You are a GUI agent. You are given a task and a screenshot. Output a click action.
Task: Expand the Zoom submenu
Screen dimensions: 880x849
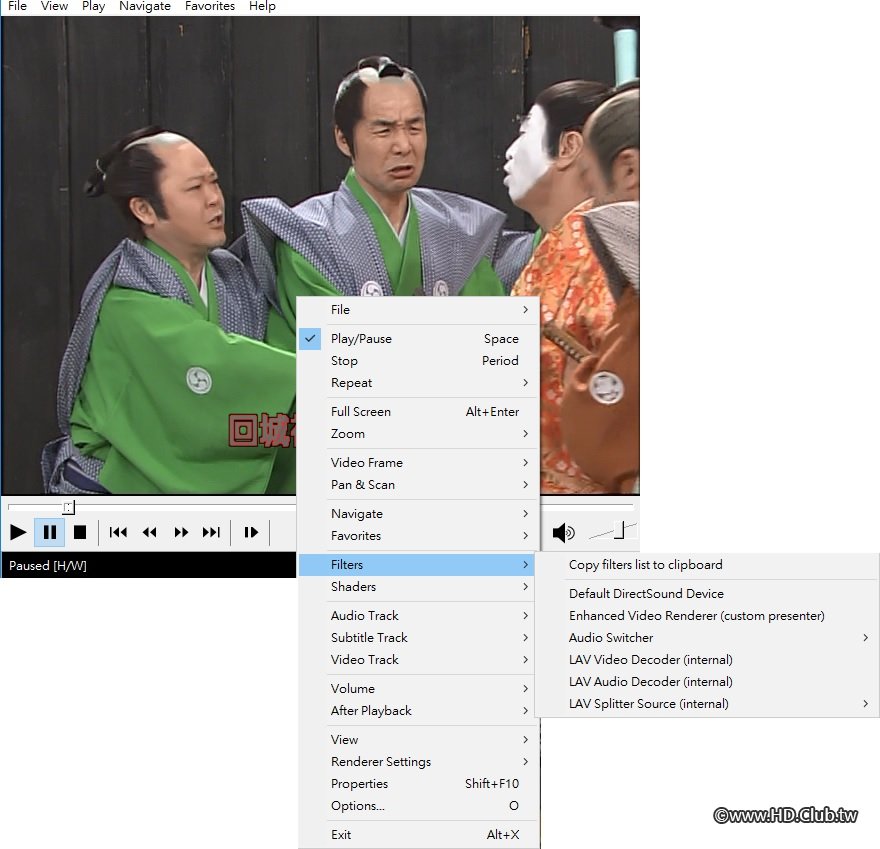click(418, 434)
